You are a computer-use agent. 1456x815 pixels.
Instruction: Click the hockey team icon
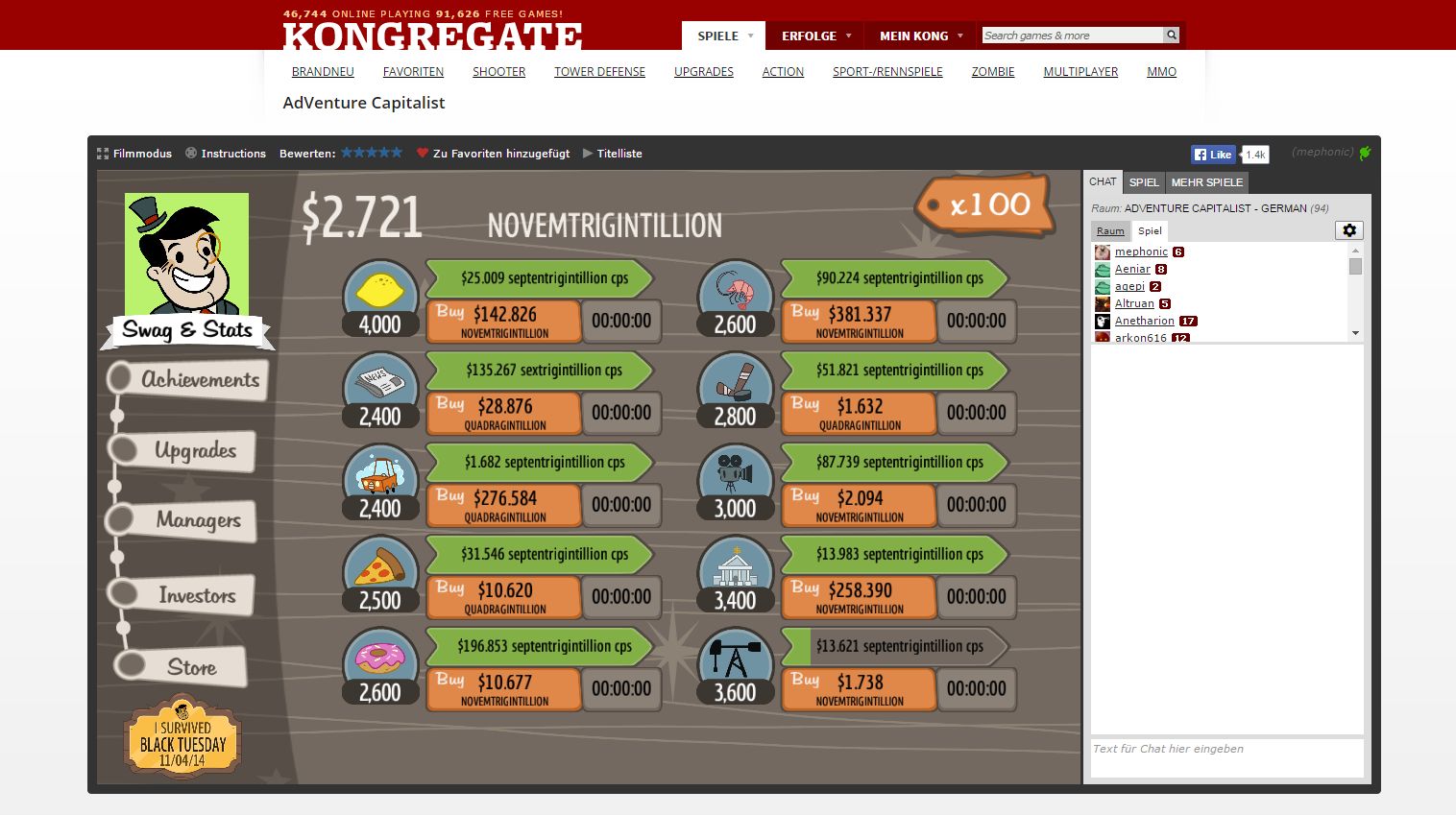tap(735, 381)
